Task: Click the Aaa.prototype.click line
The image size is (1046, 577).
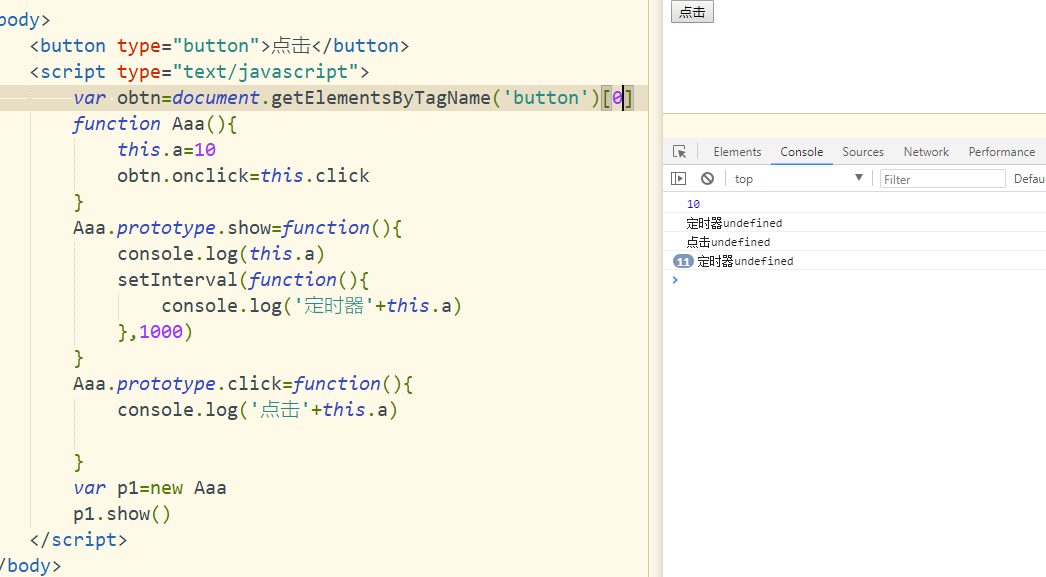Action: 243,384
